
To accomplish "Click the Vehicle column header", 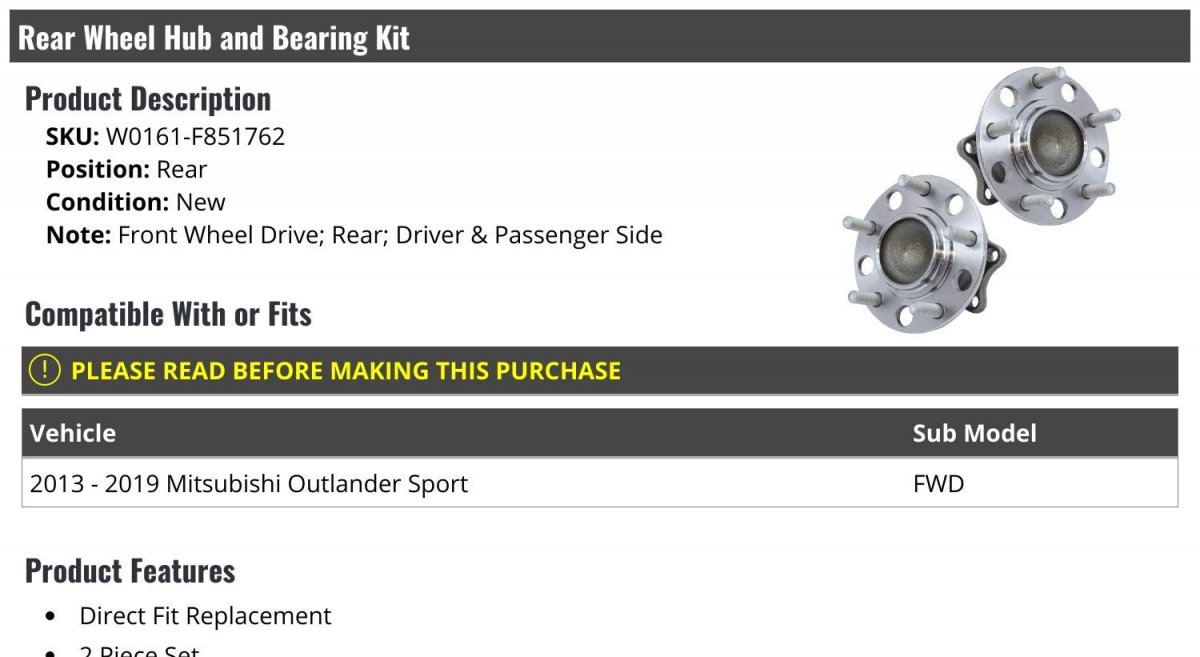I will [x=73, y=433].
